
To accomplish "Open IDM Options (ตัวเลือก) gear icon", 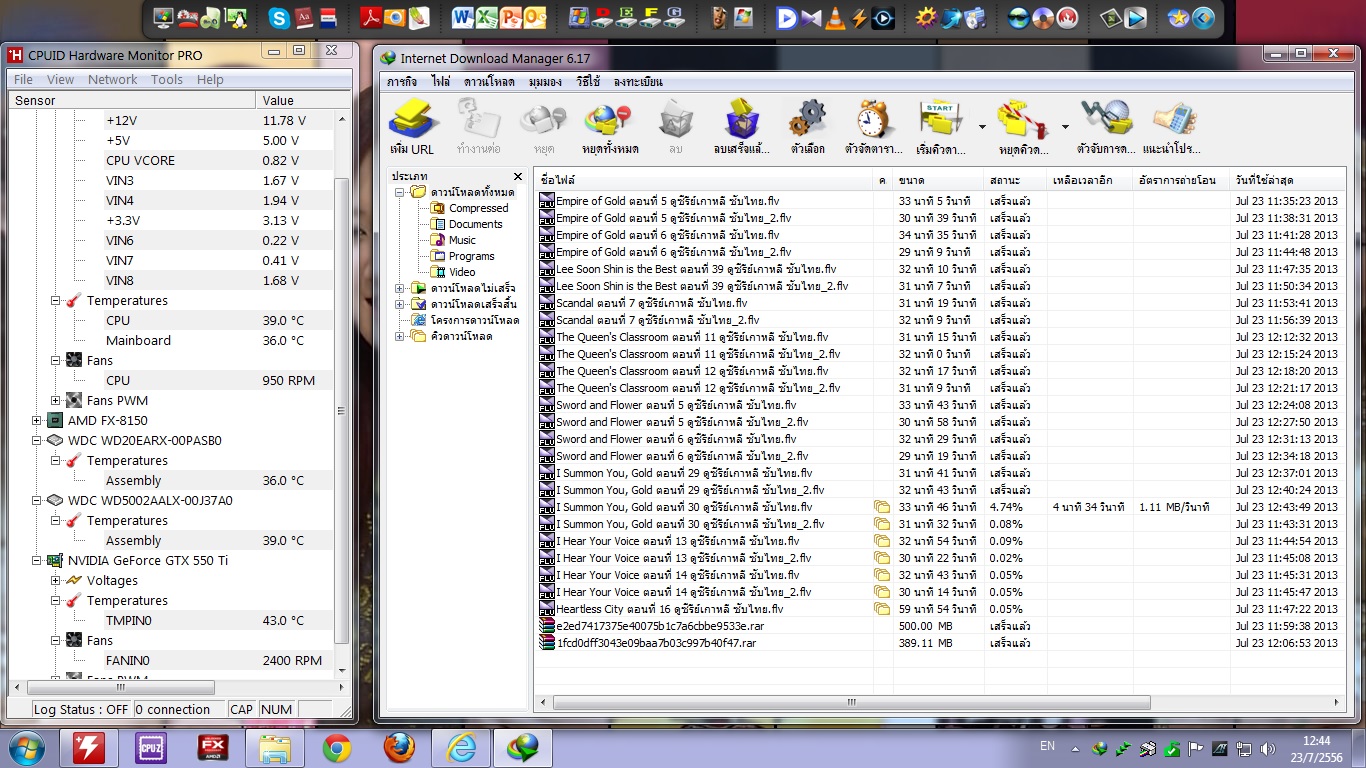I will pyautogui.click(x=807, y=127).
